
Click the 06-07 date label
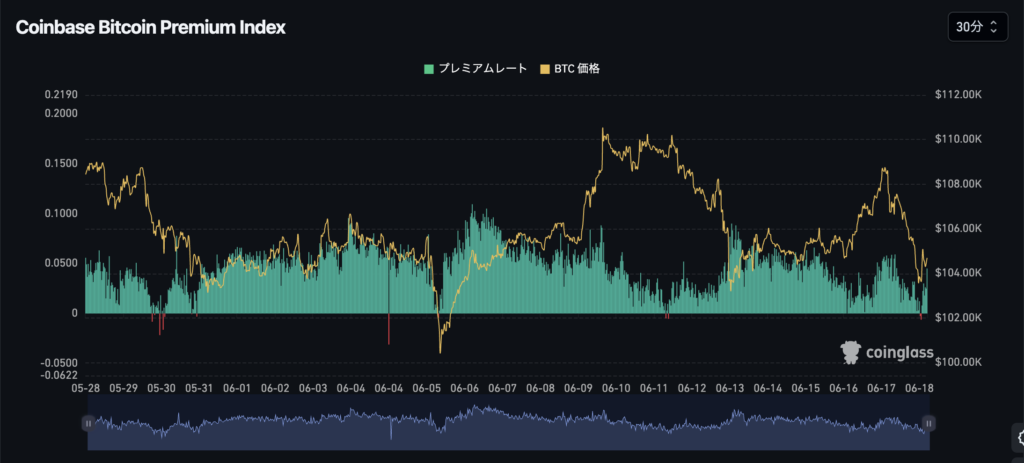point(502,388)
